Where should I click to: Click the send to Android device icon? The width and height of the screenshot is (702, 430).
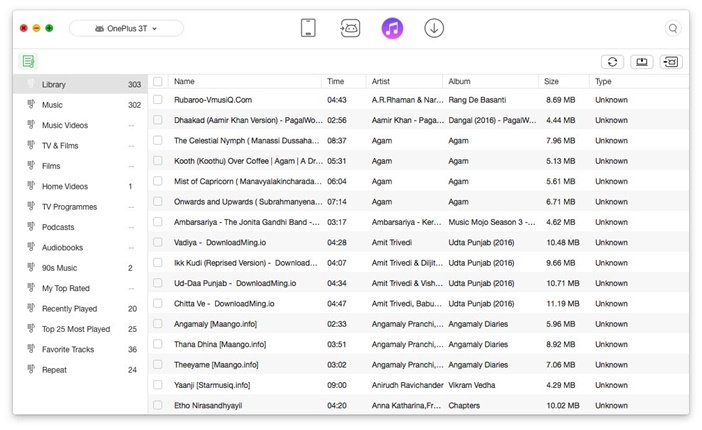(x=671, y=62)
